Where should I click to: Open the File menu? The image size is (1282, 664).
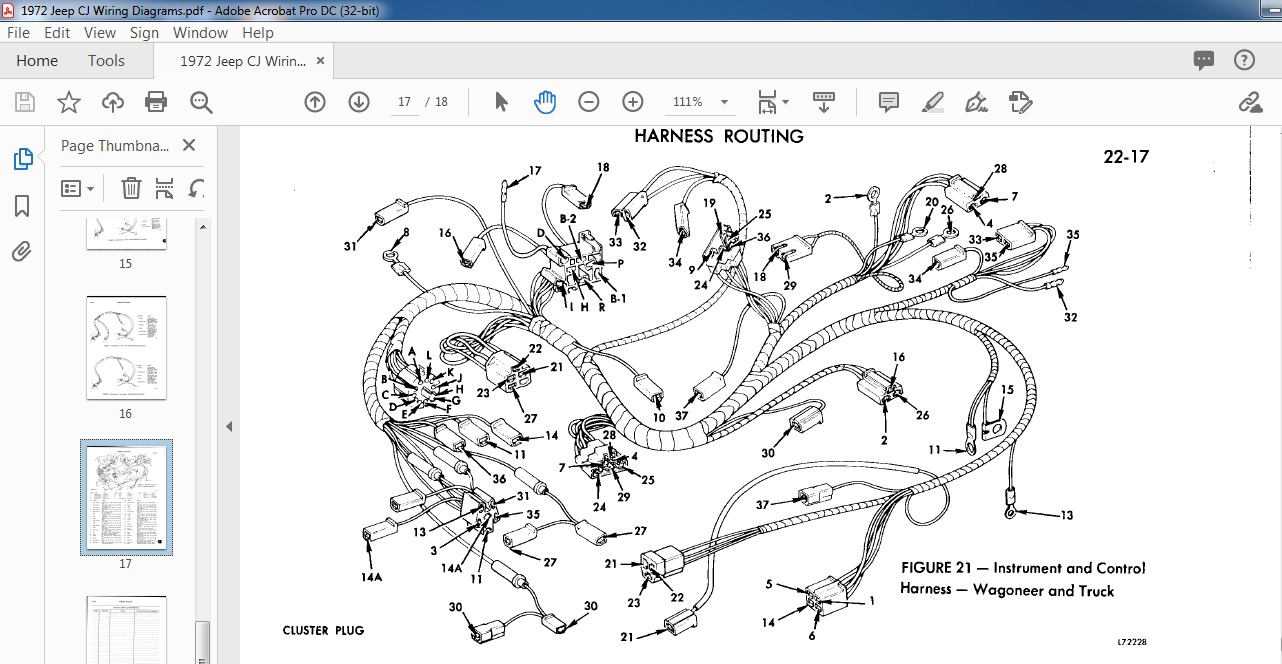click(18, 32)
